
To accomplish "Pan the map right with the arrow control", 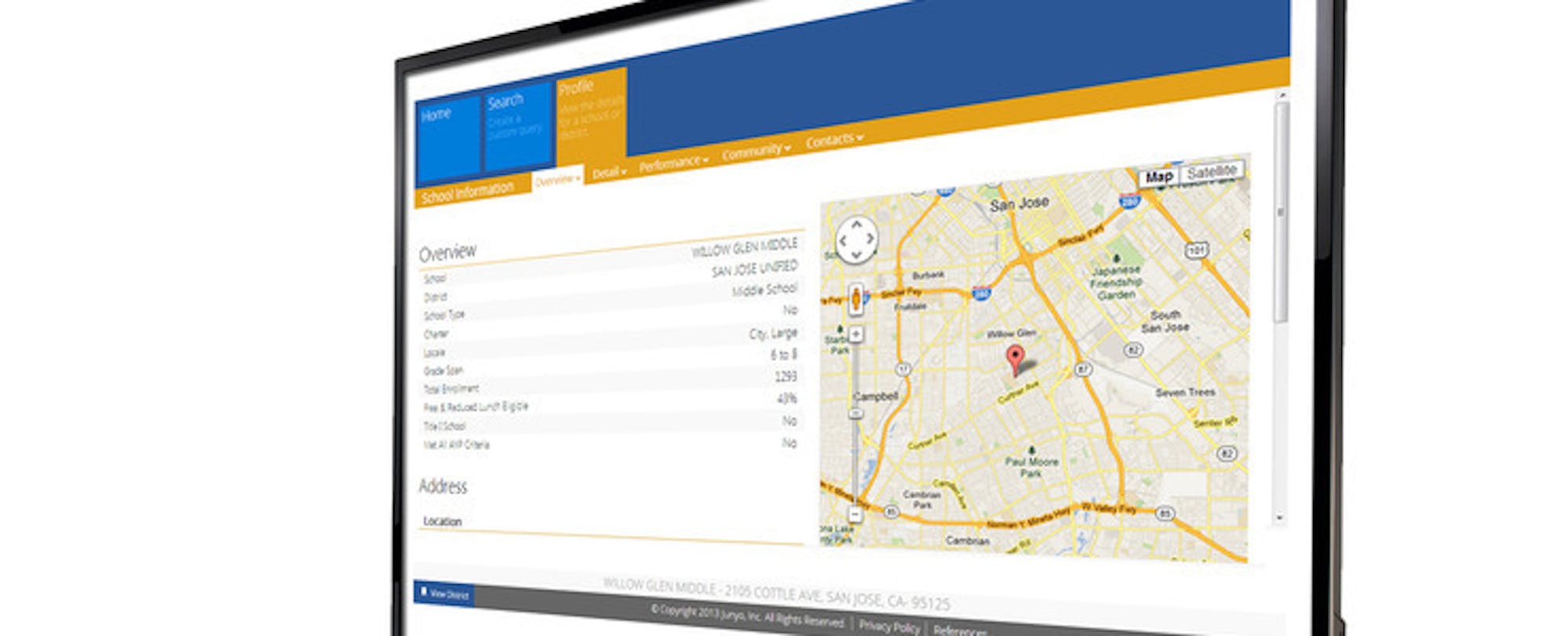I will coord(870,239).
